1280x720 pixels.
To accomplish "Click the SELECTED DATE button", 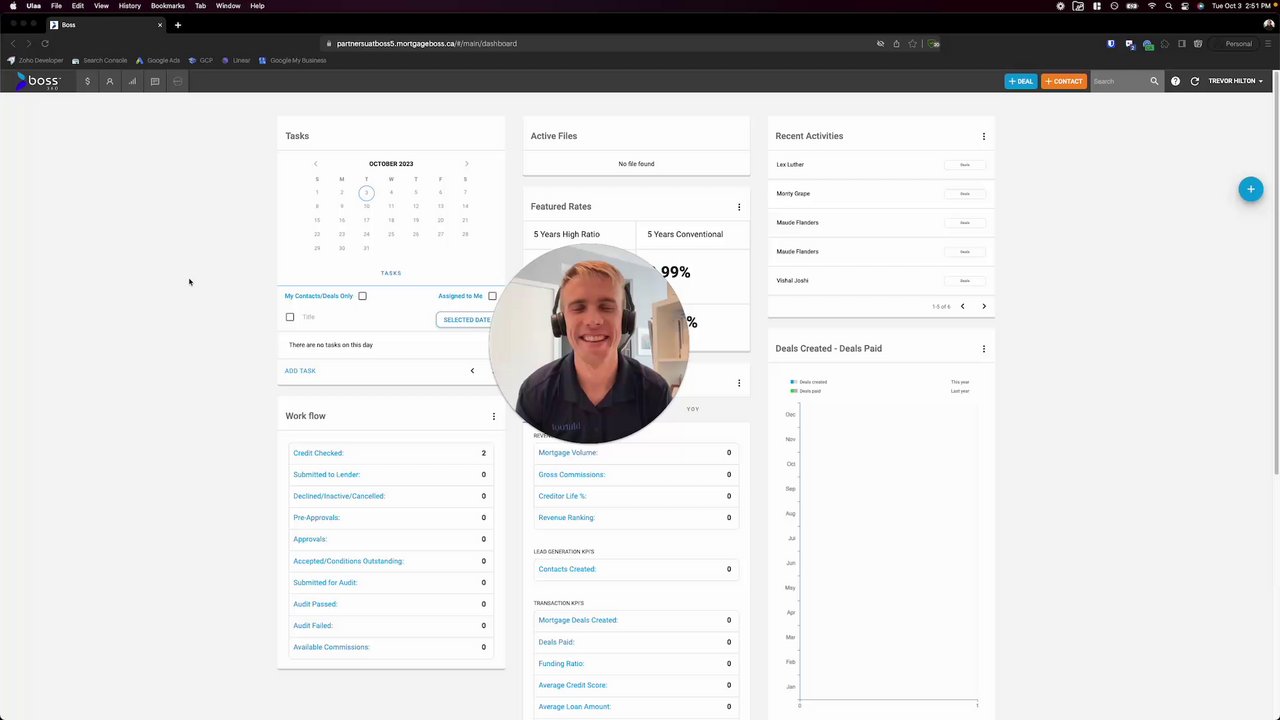I will (x=466, y=320).
